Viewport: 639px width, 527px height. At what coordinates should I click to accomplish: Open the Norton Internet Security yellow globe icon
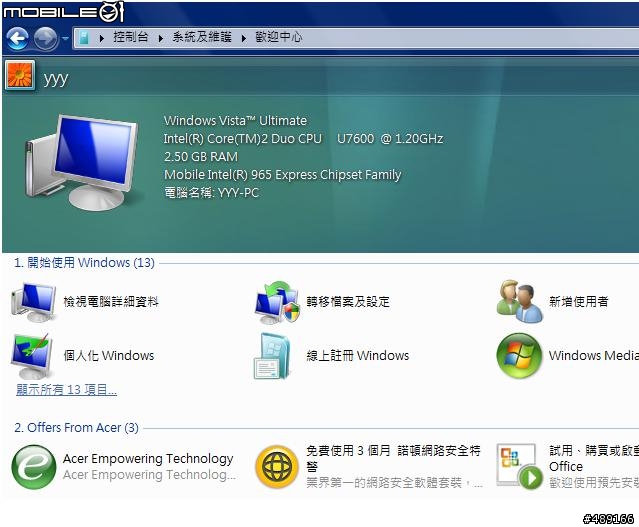(277, 467)
